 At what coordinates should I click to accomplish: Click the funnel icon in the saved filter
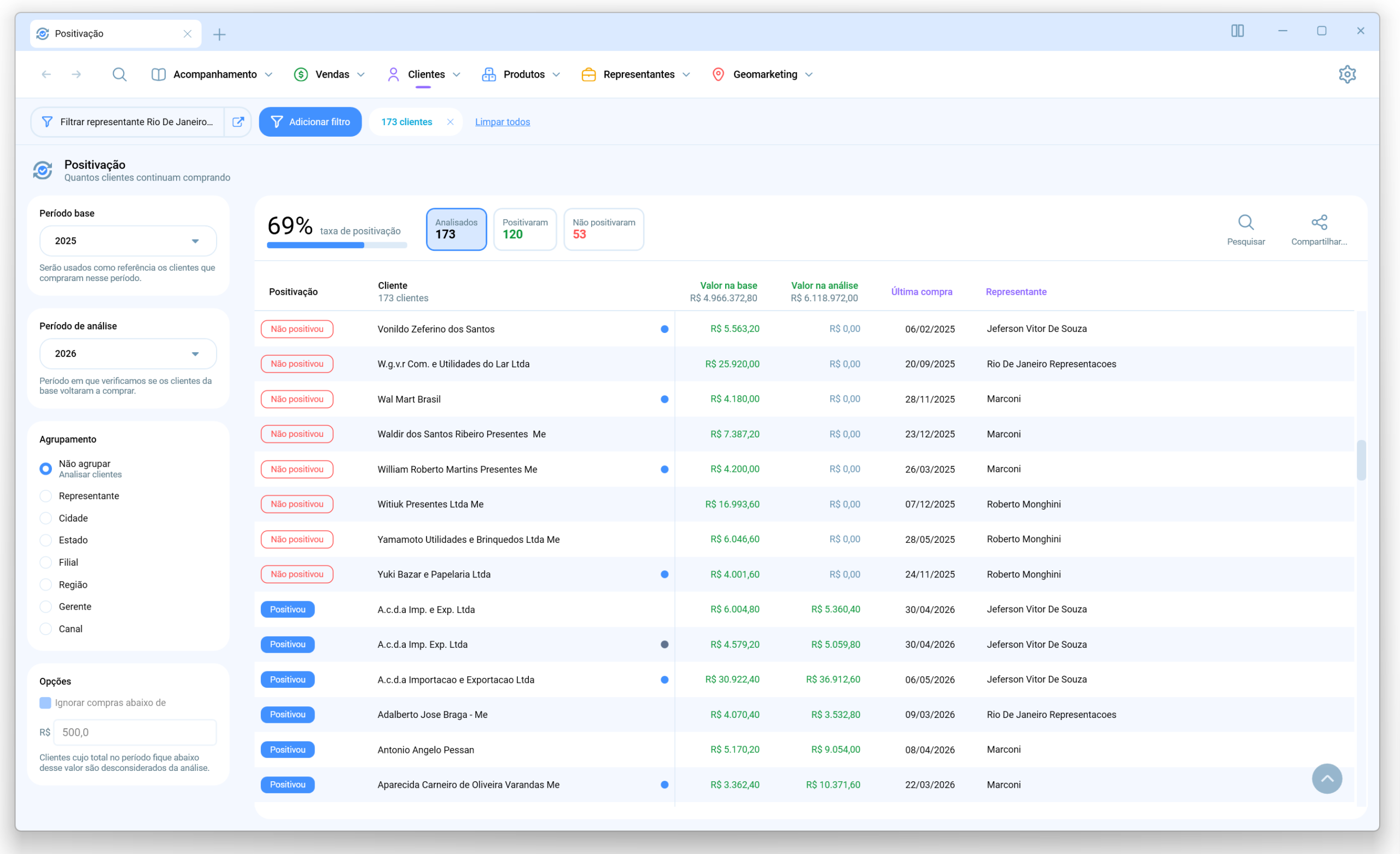48,121
